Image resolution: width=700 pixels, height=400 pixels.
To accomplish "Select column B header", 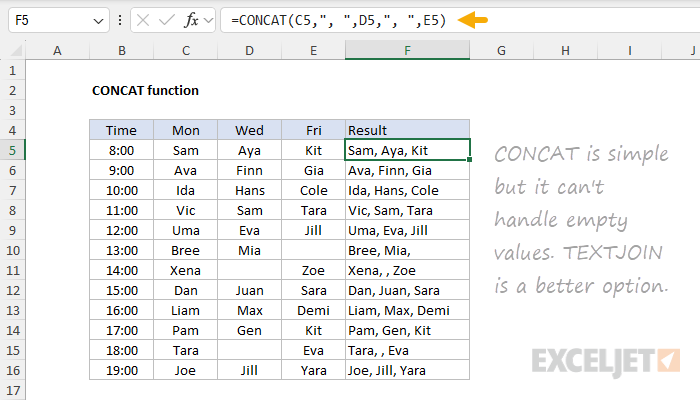I will 121,50.
